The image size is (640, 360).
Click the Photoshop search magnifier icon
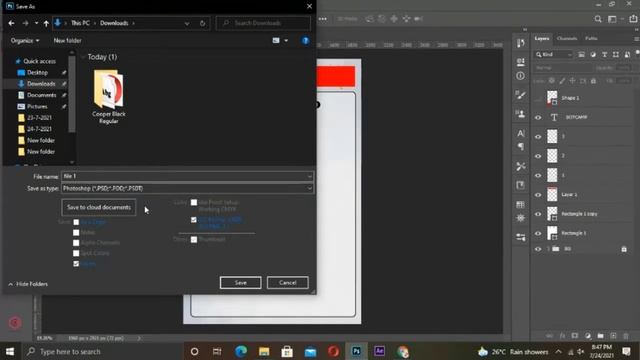pyautogui.click(x=598, y=19)
